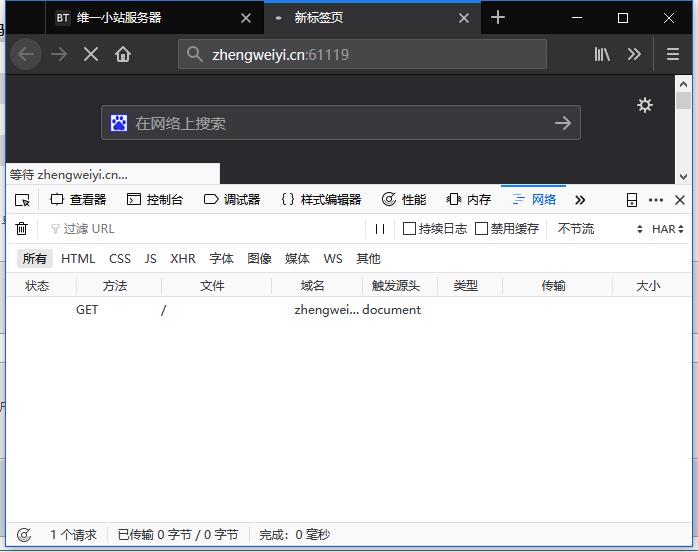Click the 1 个请求 status entry
This screenshot has width=698, height=552.
tap(73, 535)
